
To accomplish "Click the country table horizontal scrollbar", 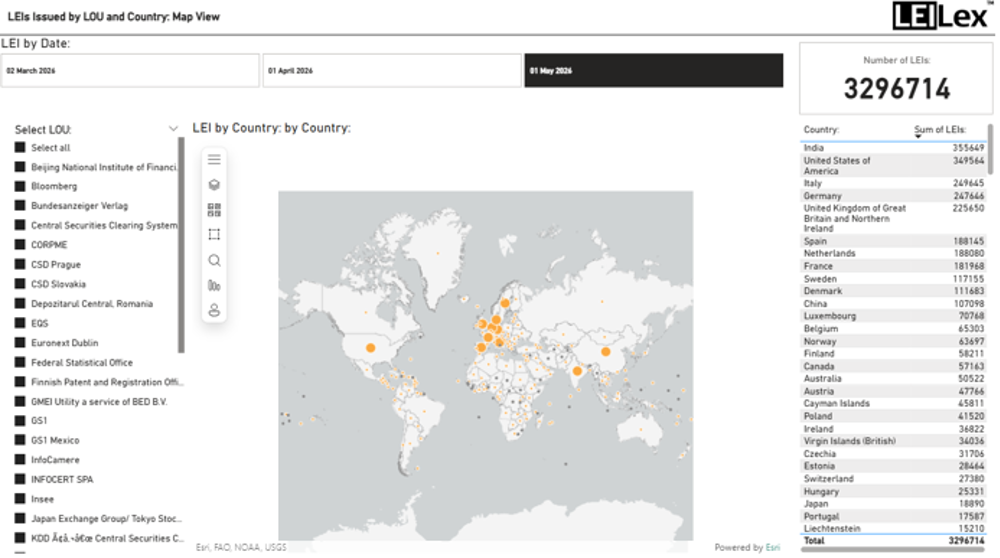I will (x=893, y=549).
